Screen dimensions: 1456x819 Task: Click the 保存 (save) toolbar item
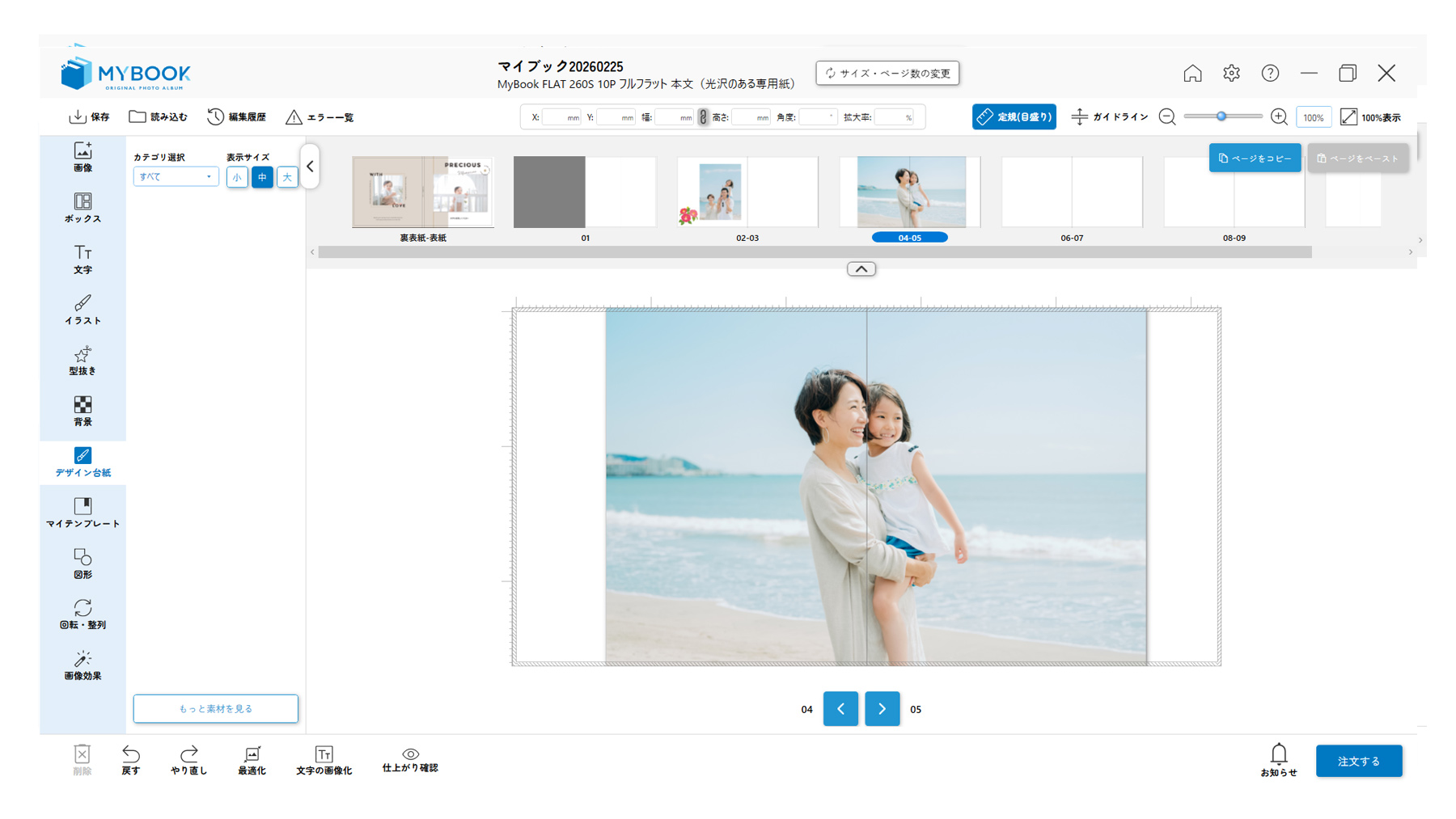89,117
